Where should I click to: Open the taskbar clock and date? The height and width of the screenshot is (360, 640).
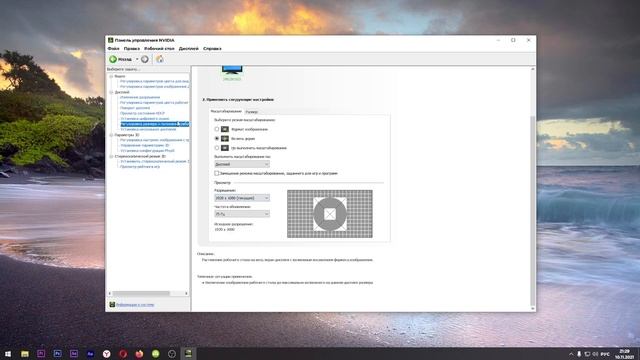tap(624, 354)
